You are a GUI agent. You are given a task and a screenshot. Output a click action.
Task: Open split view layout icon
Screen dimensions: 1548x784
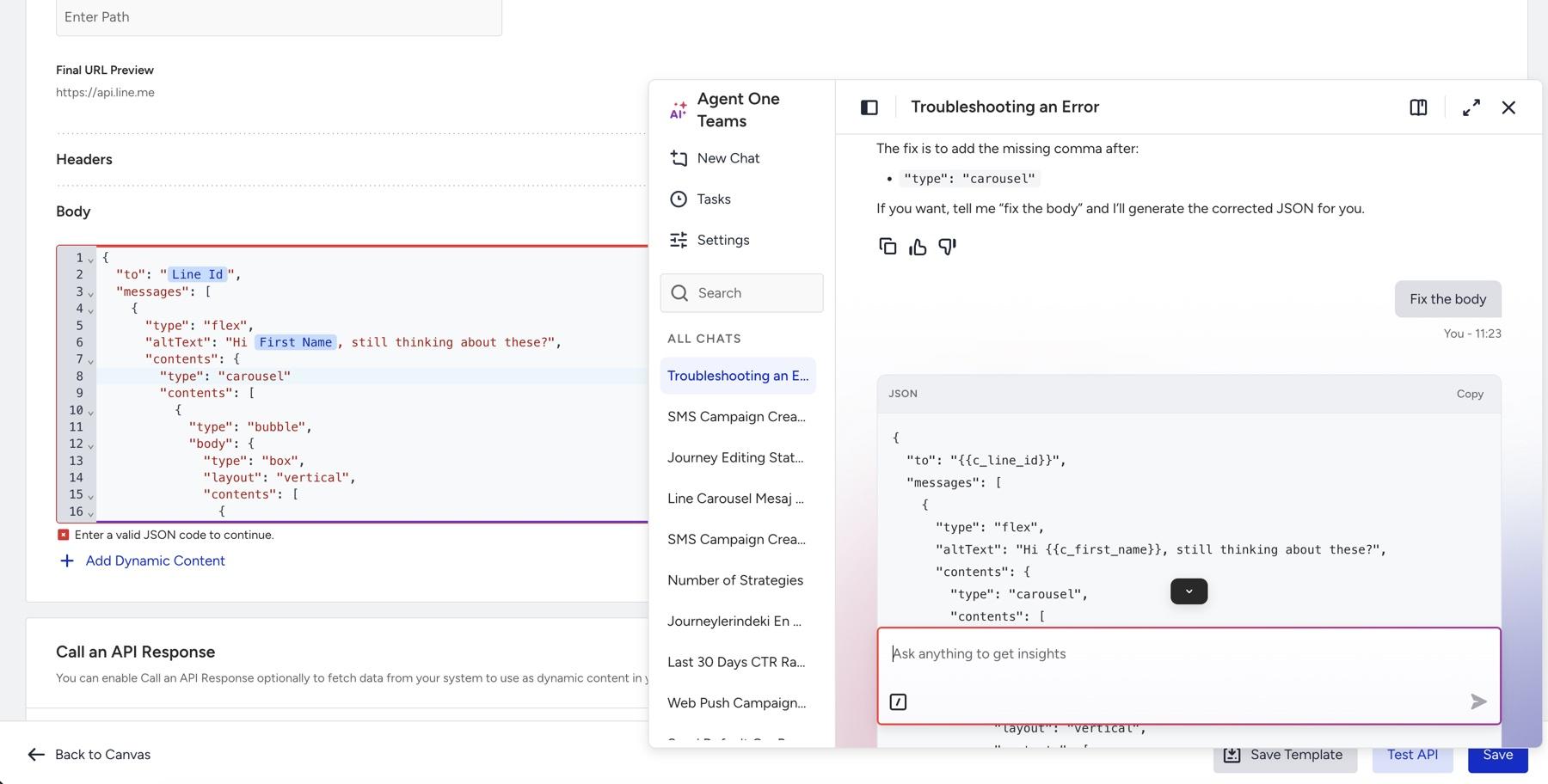coord(1418,107)
